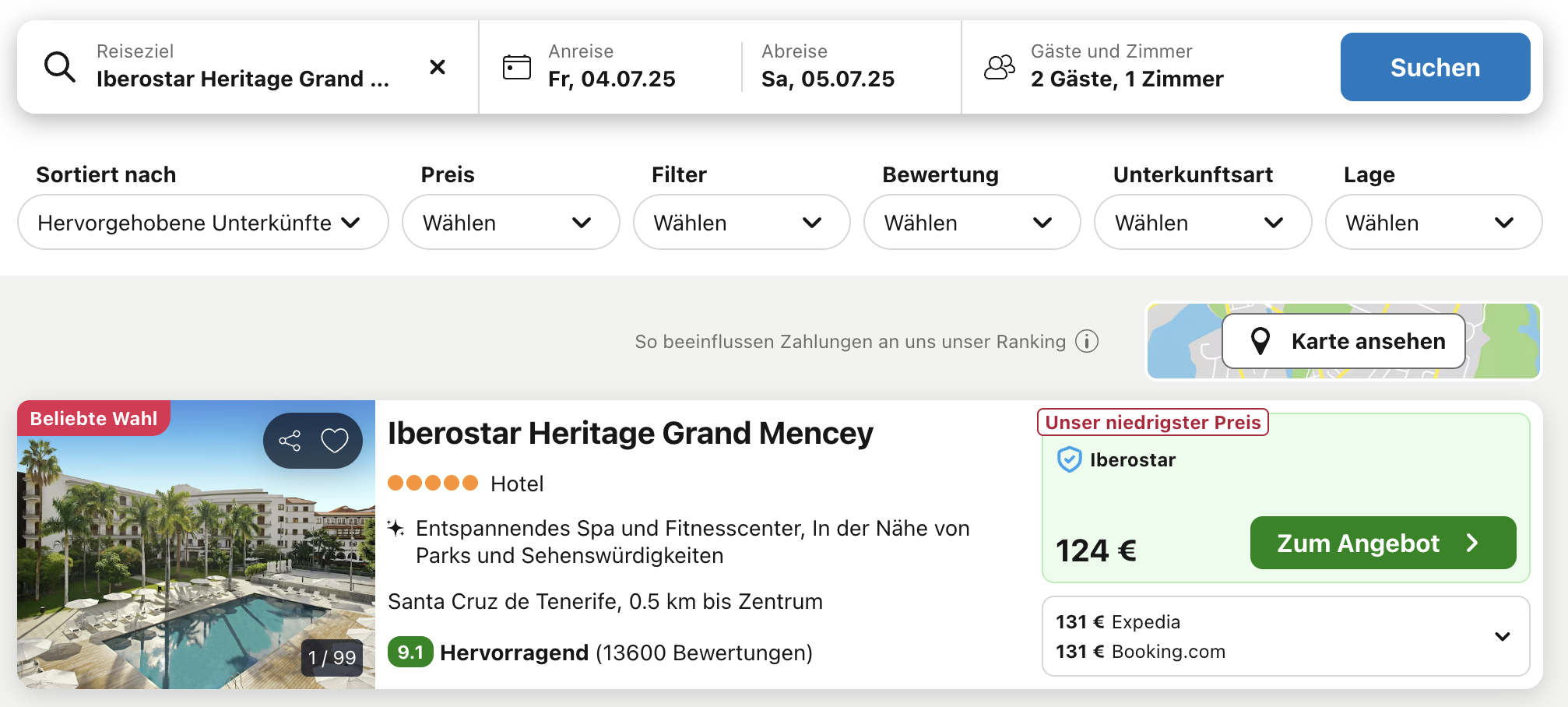Image resolution: width=1568 pixels, height=707 pixels.
Task: Open the Karte ansehen map
Action: tap(1344, 341)
